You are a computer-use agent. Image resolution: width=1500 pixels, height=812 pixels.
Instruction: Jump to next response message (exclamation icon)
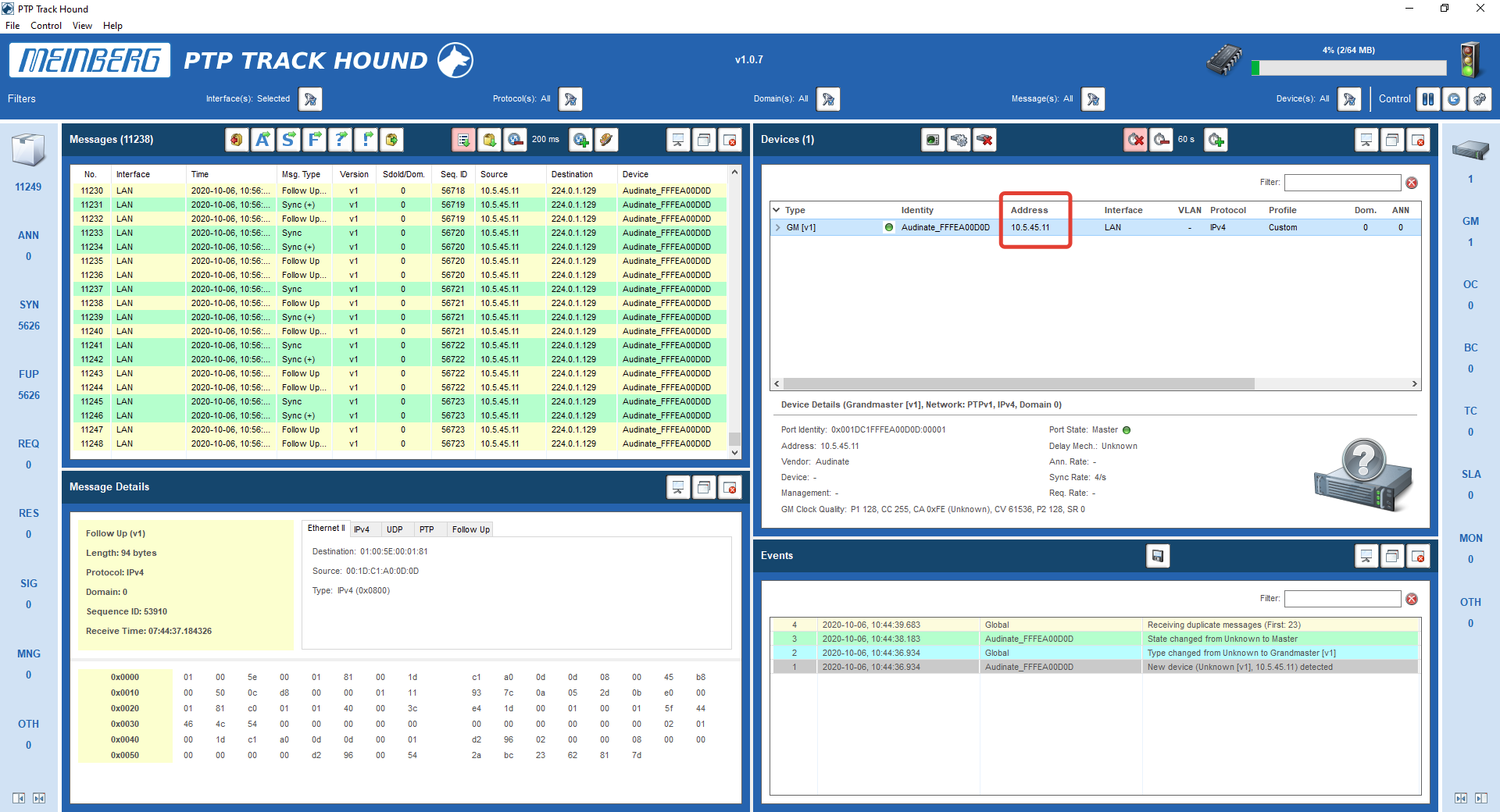click(x=366, y=140)
